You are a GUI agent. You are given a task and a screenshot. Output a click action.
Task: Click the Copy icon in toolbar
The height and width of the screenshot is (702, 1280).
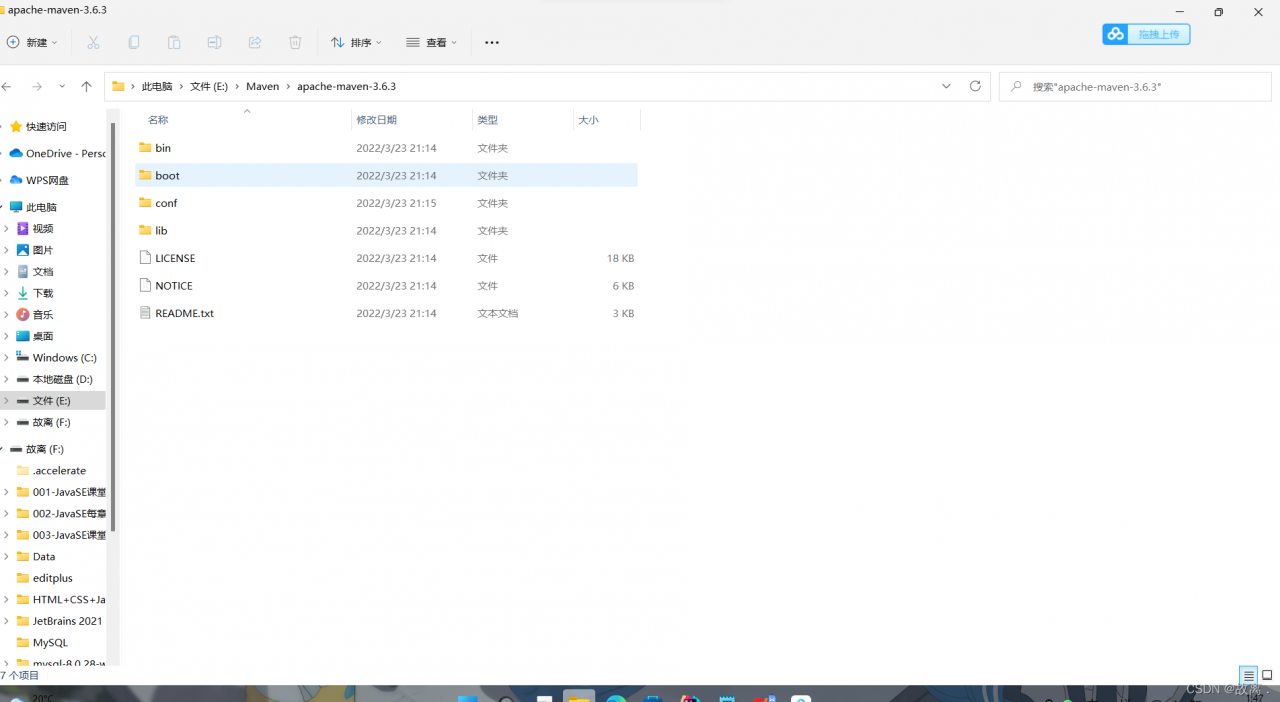pyautogui.click(x=134, y=42)
